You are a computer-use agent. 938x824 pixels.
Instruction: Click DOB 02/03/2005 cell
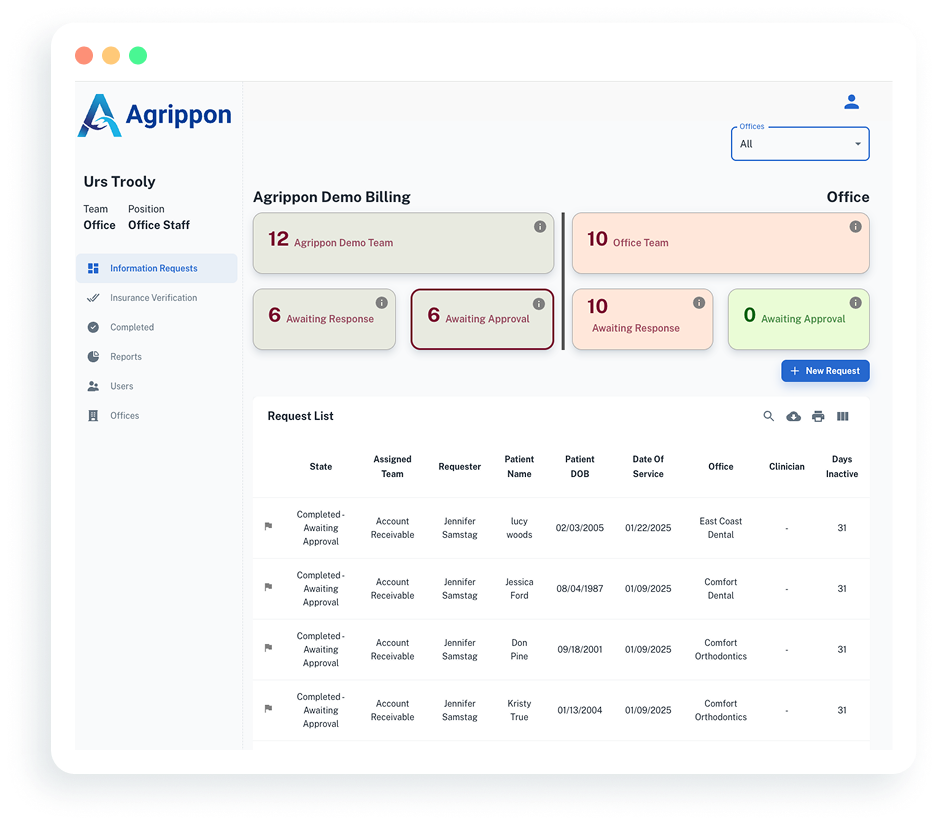tap(580, 528)
